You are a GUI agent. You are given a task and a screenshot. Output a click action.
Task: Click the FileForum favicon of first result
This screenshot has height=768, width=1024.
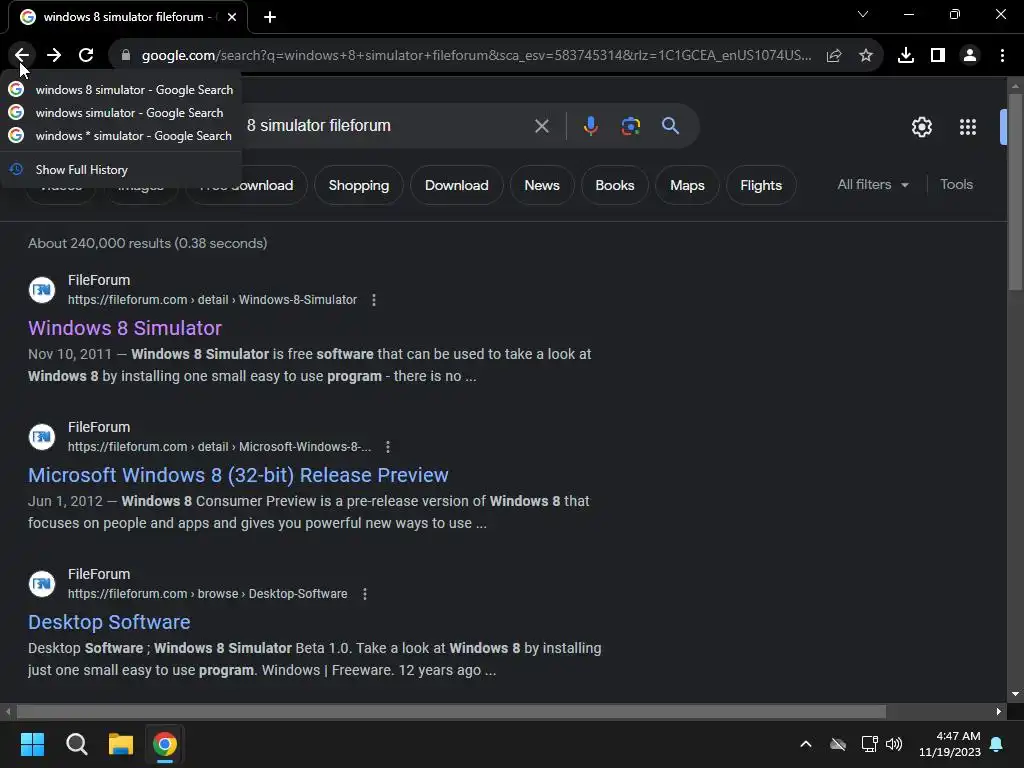(42, 289)
